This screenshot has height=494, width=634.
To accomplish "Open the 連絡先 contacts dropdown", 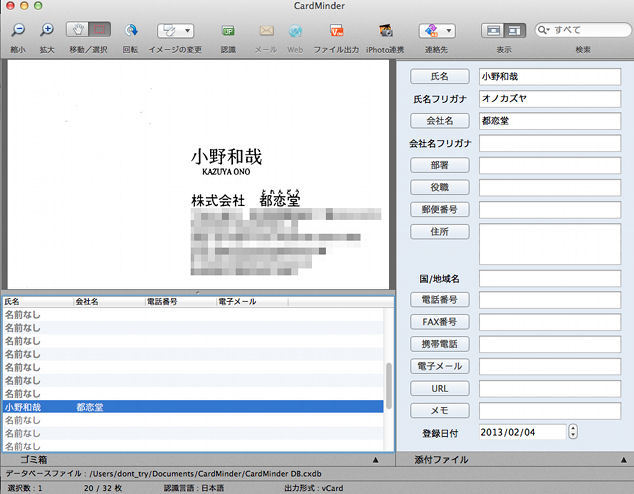I will coord(436,31).
